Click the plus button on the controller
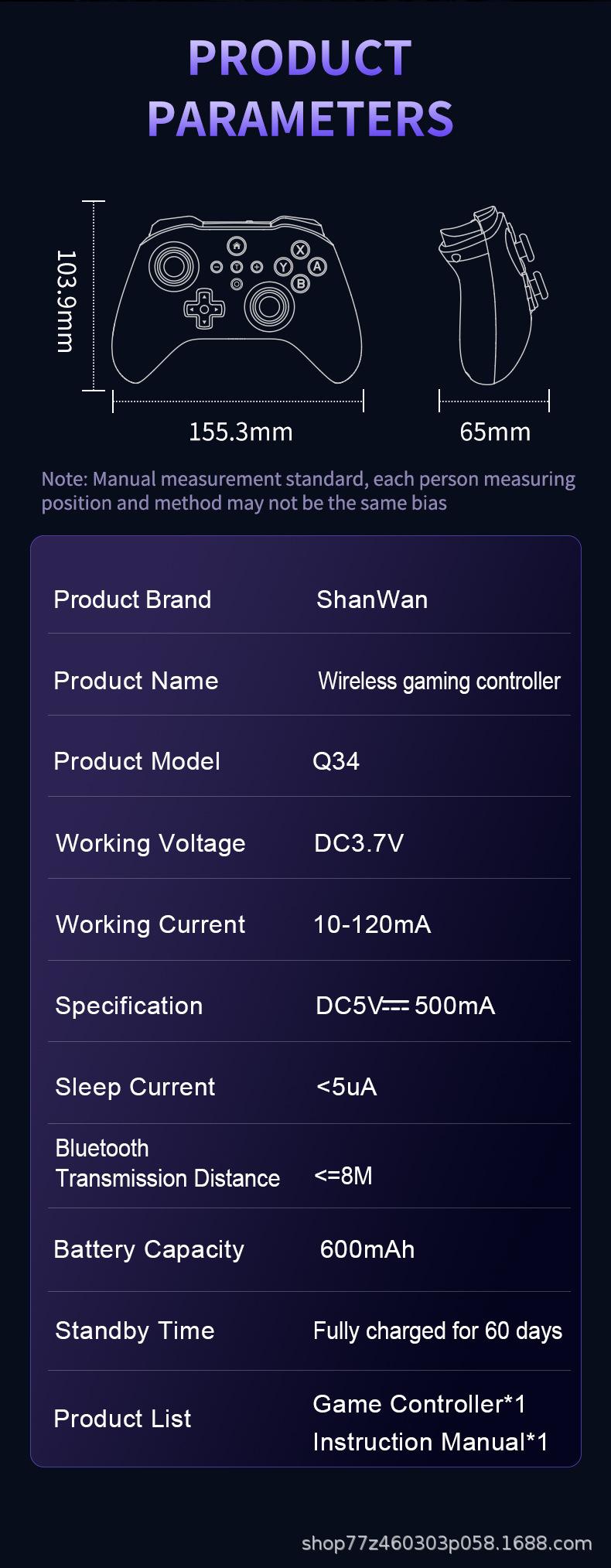611x1568 pixels. 257,267
